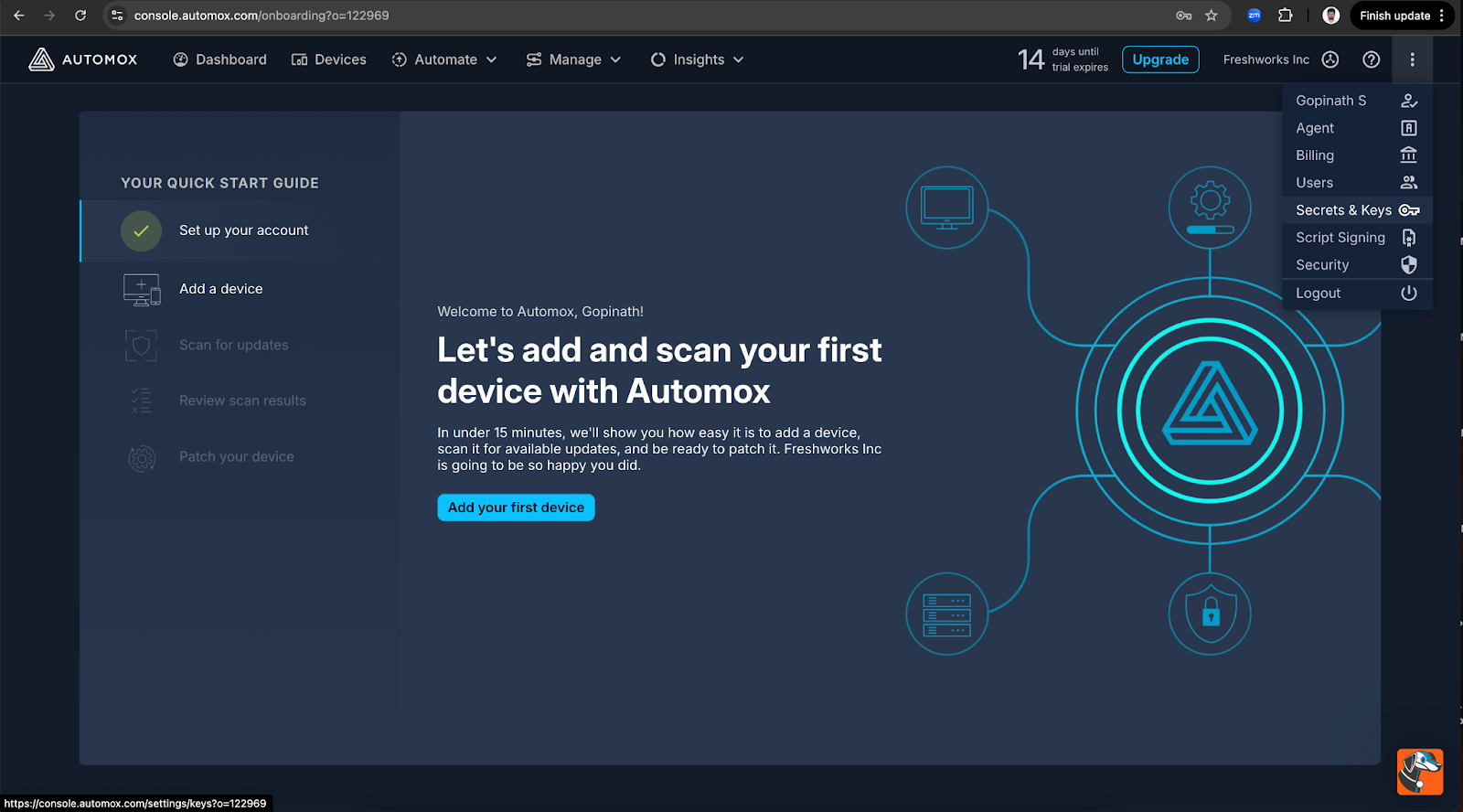Click the Upgrade button
The image size is (1463, 812).
[x=1160, y=59]
